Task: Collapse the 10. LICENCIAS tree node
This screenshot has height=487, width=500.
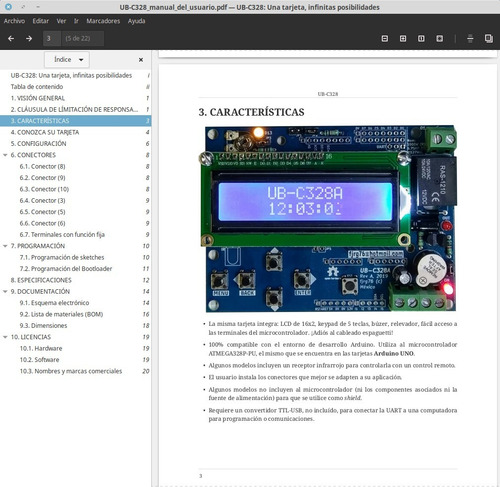Action: coord(5,337)
